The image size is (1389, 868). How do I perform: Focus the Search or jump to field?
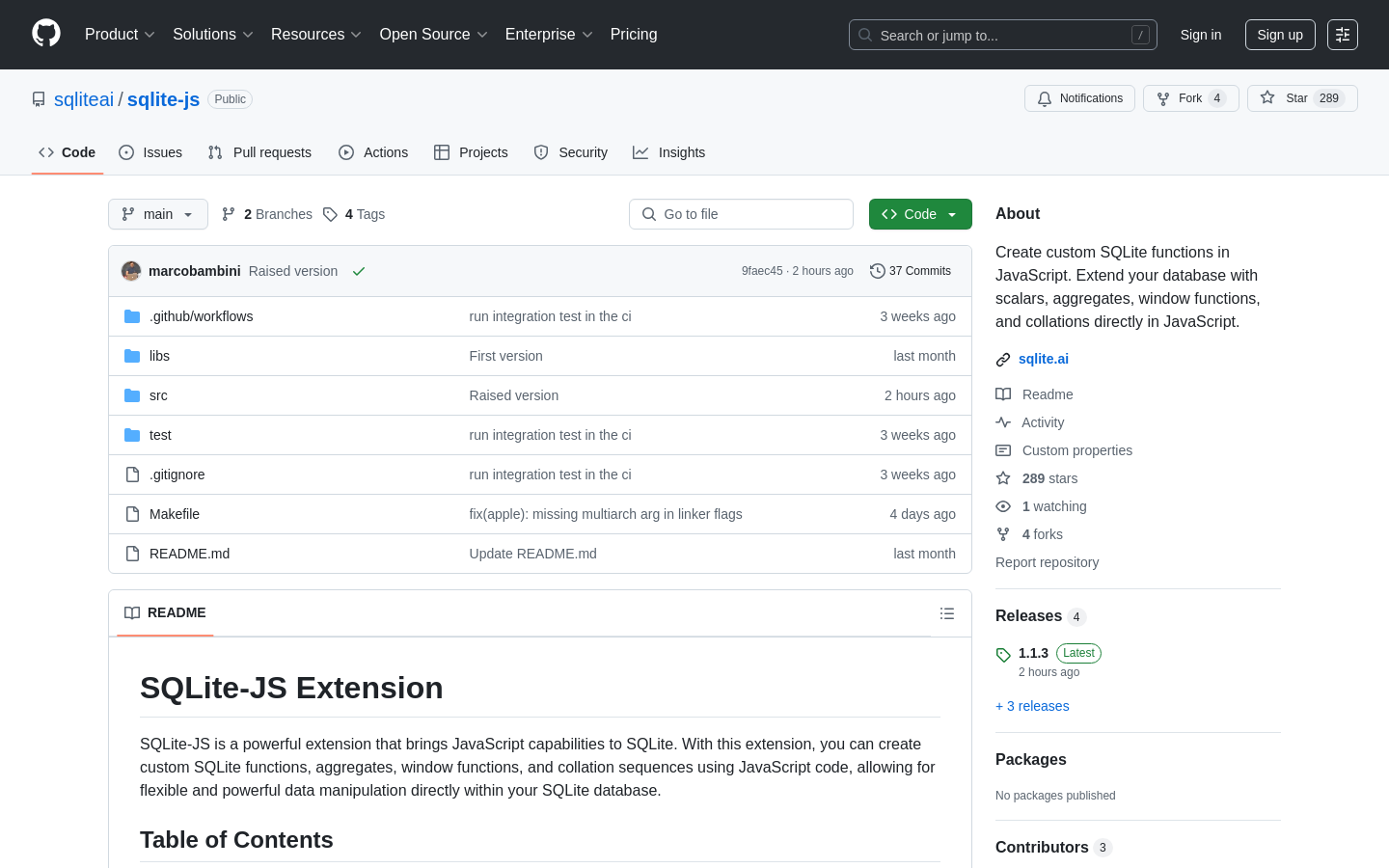click(x=1003, y=35)
